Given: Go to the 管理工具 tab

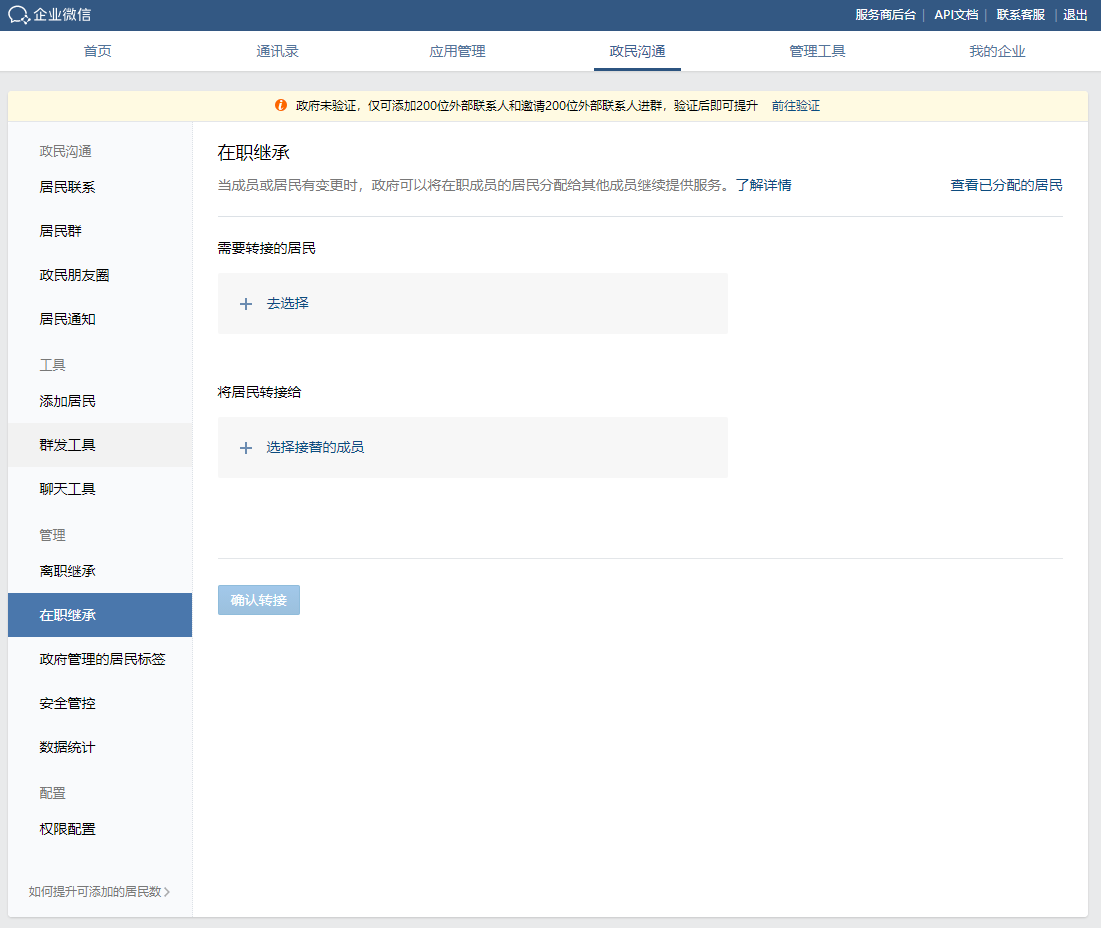Looking at the screenshot, I should (x=817, y=51).
